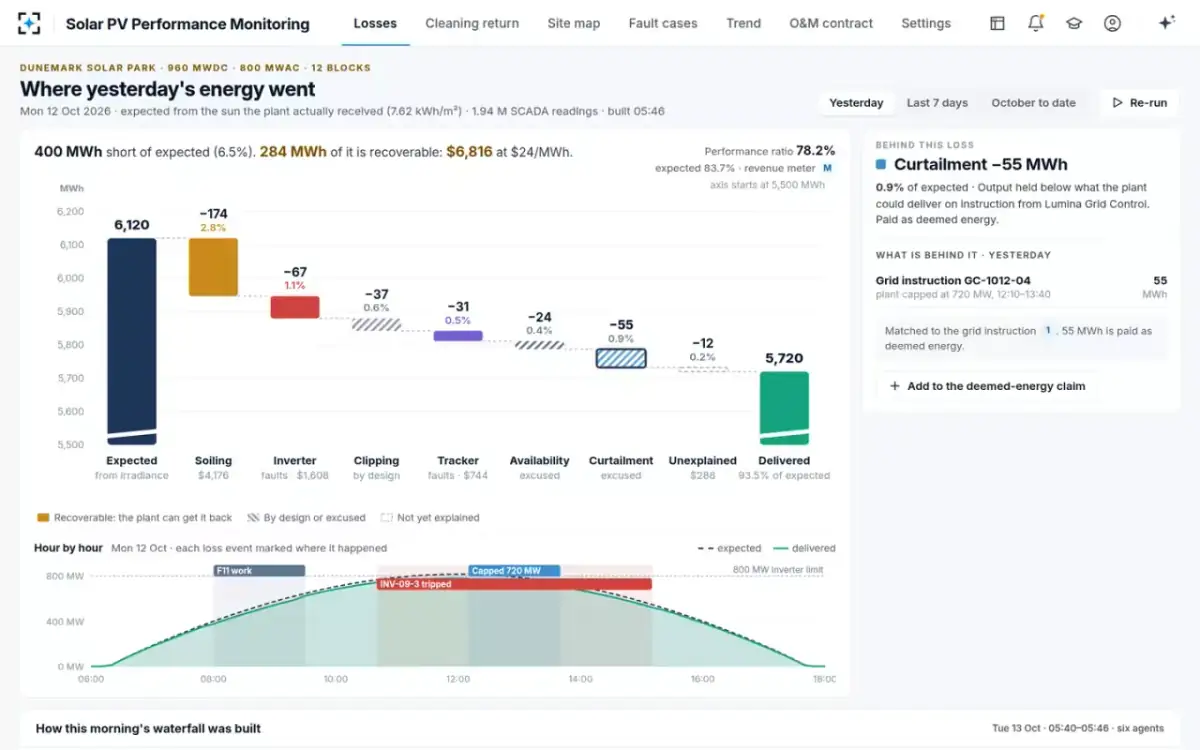Click the expected dashed-line legend
Image resolution: width=1200 pixels, height=750 pixels.
(x=729, y=548)
